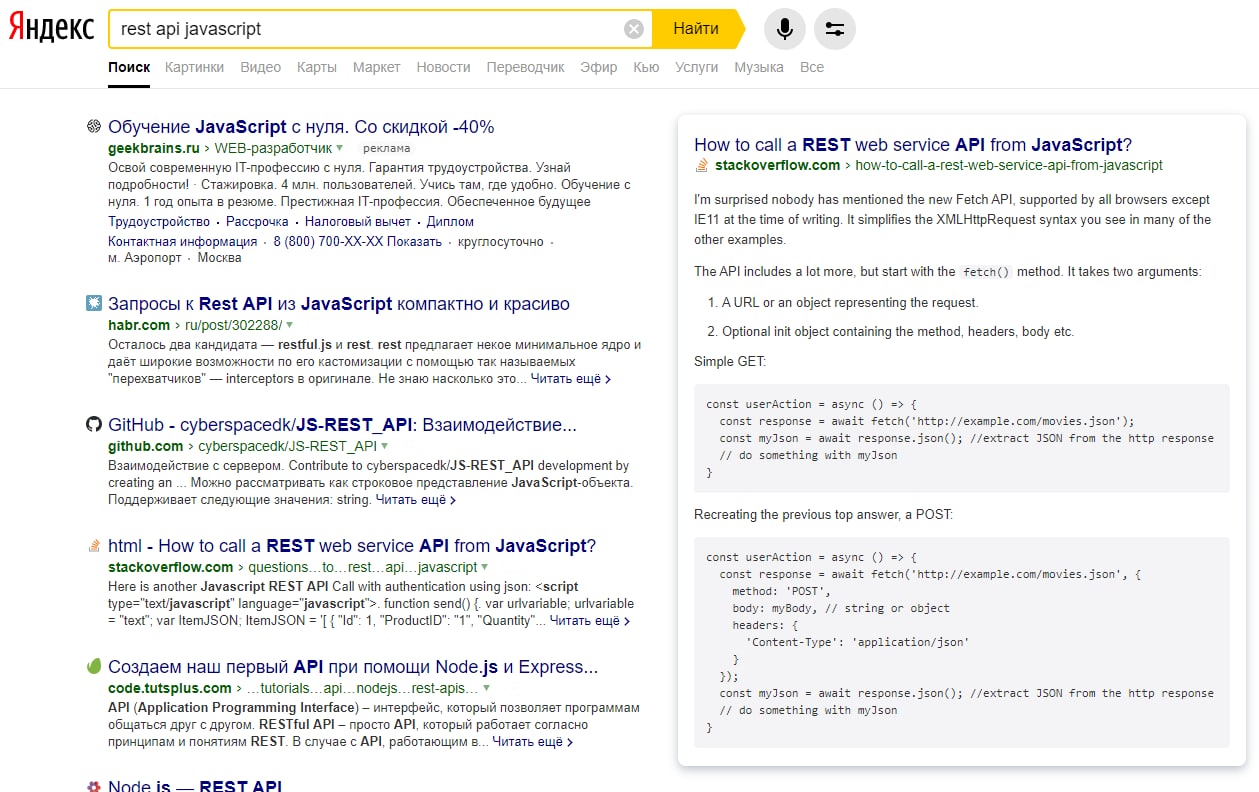Open the Трудоустройство sitelink
Image resolution: width=1259 pixels, height=792 pixels.
tap(159, 221)
